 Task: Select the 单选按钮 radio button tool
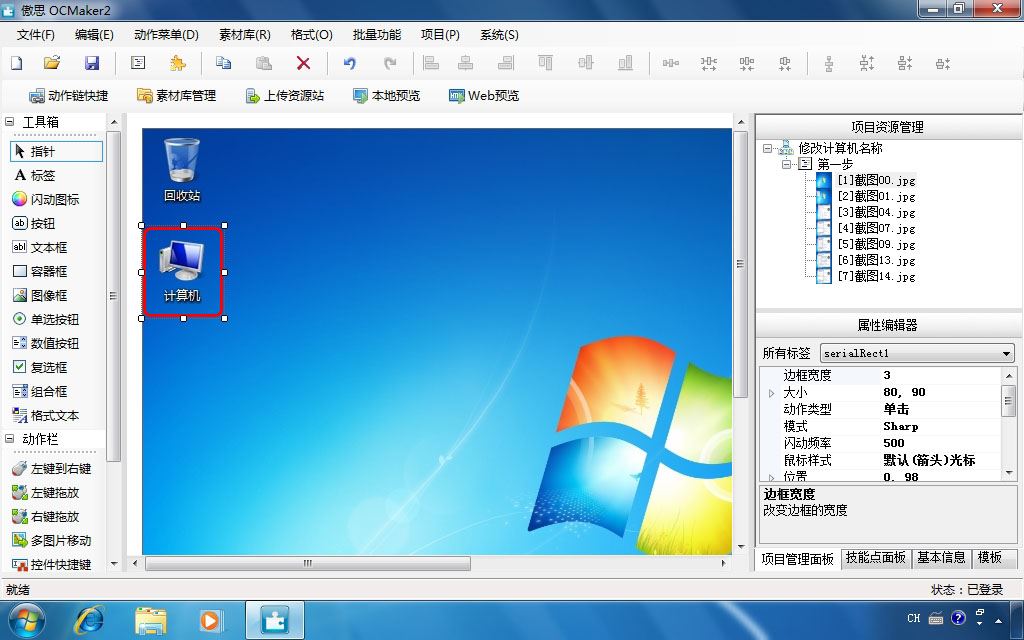(46, 319)
